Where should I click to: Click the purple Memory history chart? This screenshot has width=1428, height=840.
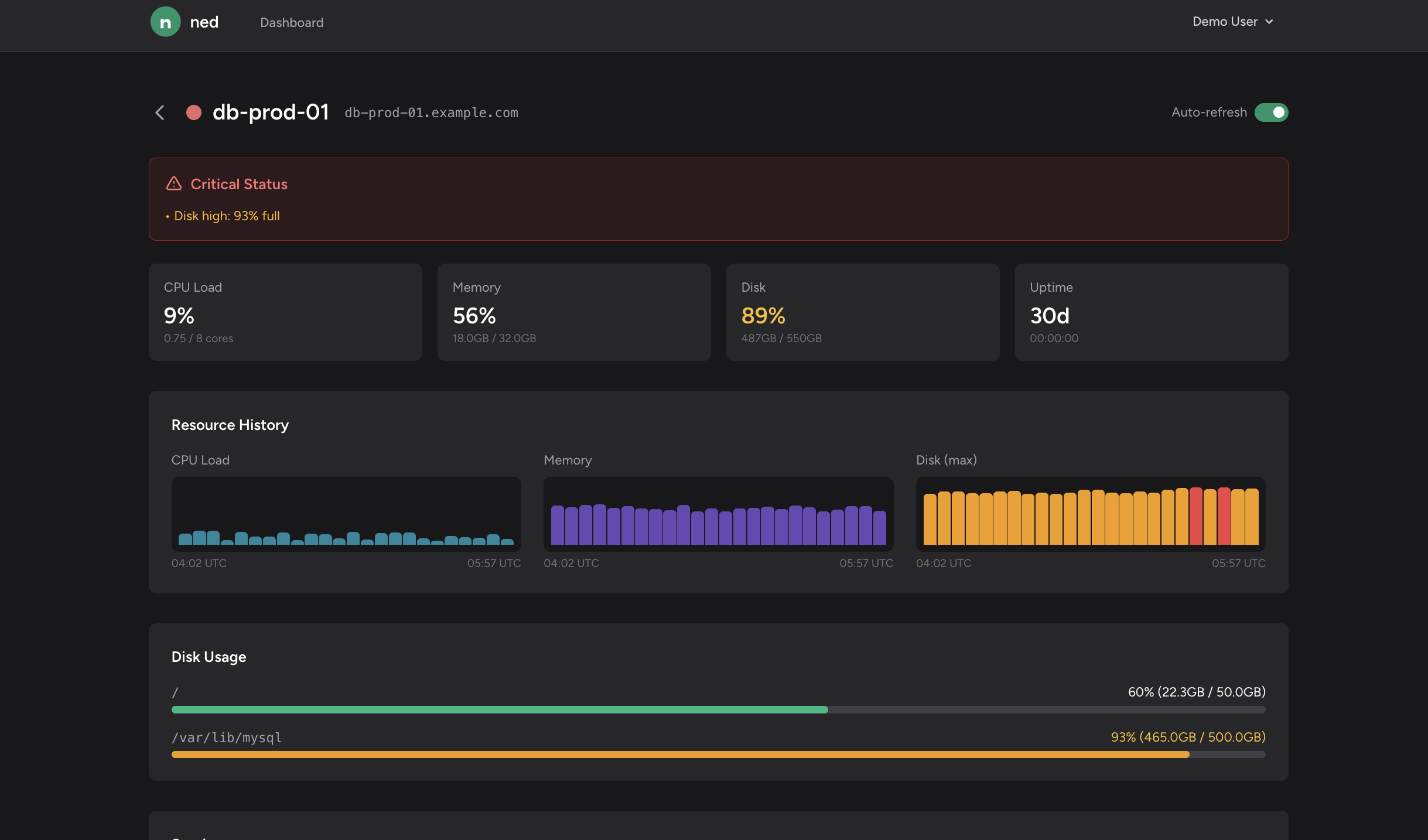click(718, 514)
